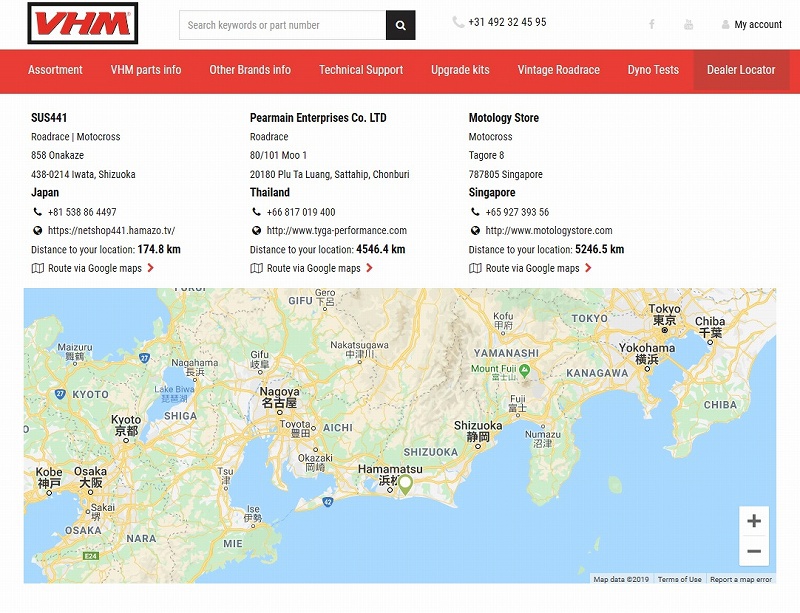Focus the search keywords input field

tap(283, 25)
